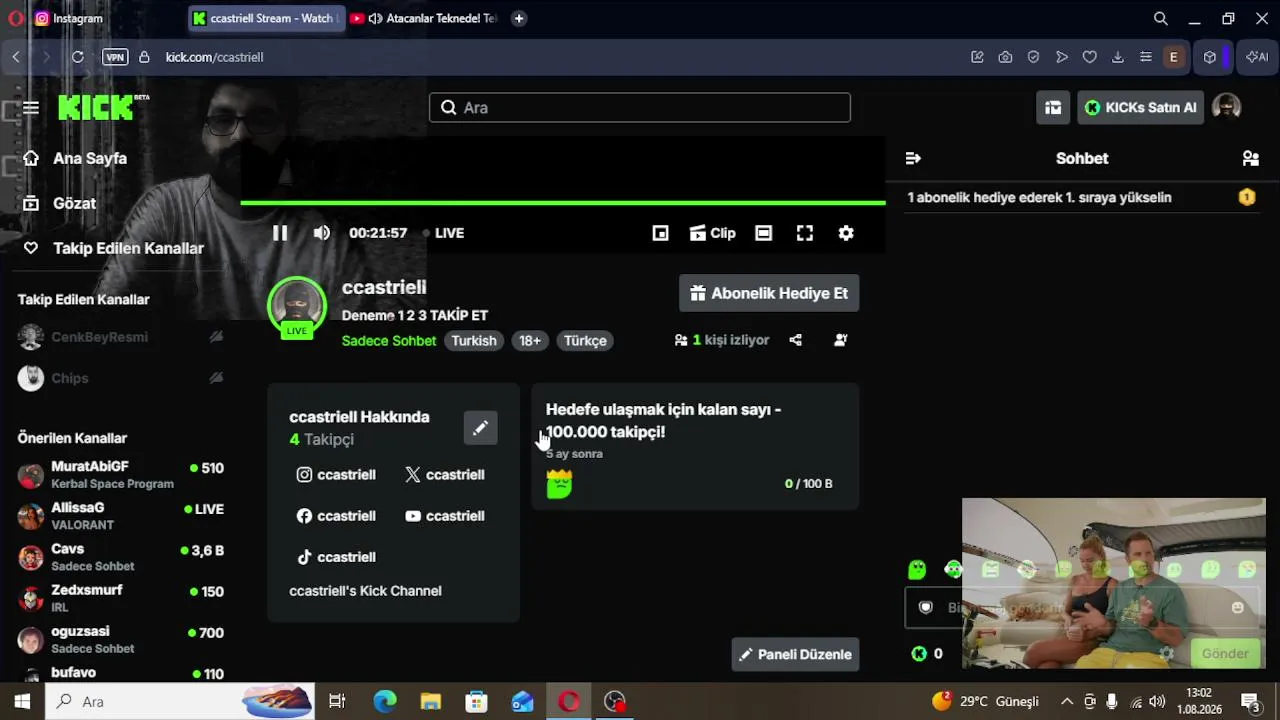The width and height of the screenshot is (1280, 720).
Task: Share the ccastriell channel
Action: (x=795, y=340)
